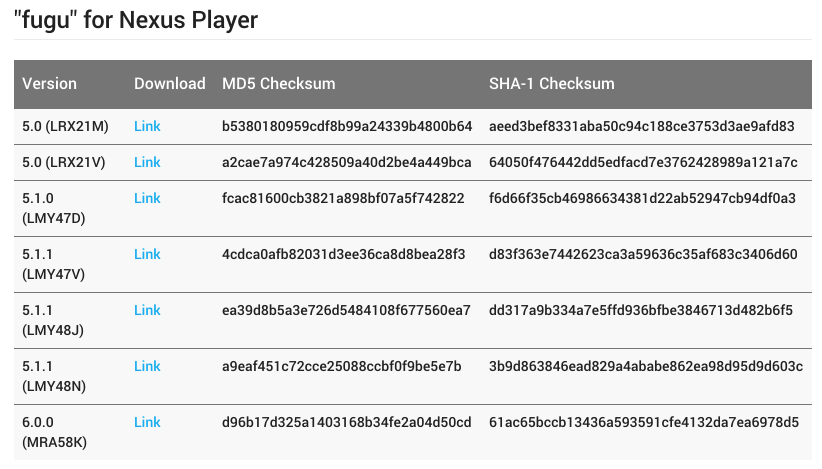Open the download link for 5.1.1 (LMY47V)
The height and width of the screenshot is (469, 822).
point(147,254)
